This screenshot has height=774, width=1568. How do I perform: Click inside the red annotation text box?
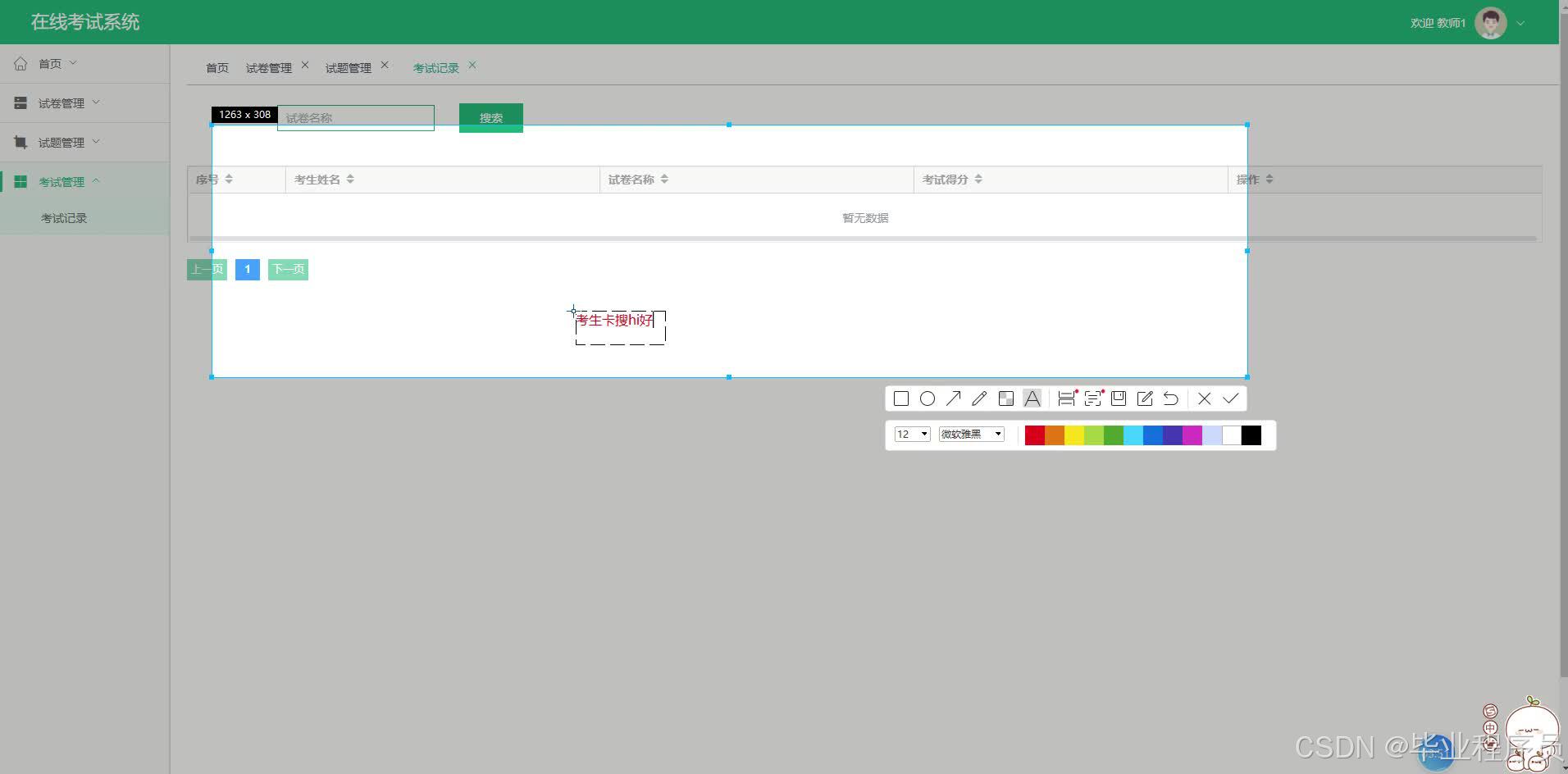(x=620, y=327)
